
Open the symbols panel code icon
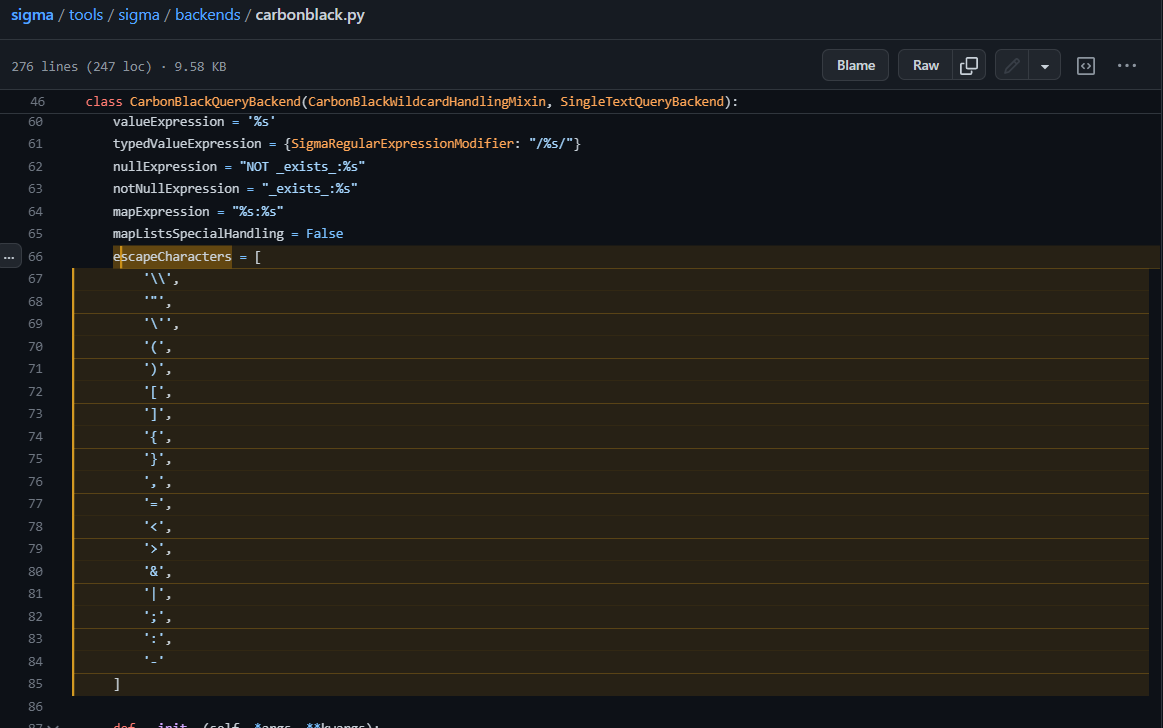(x=1086, y=64)
